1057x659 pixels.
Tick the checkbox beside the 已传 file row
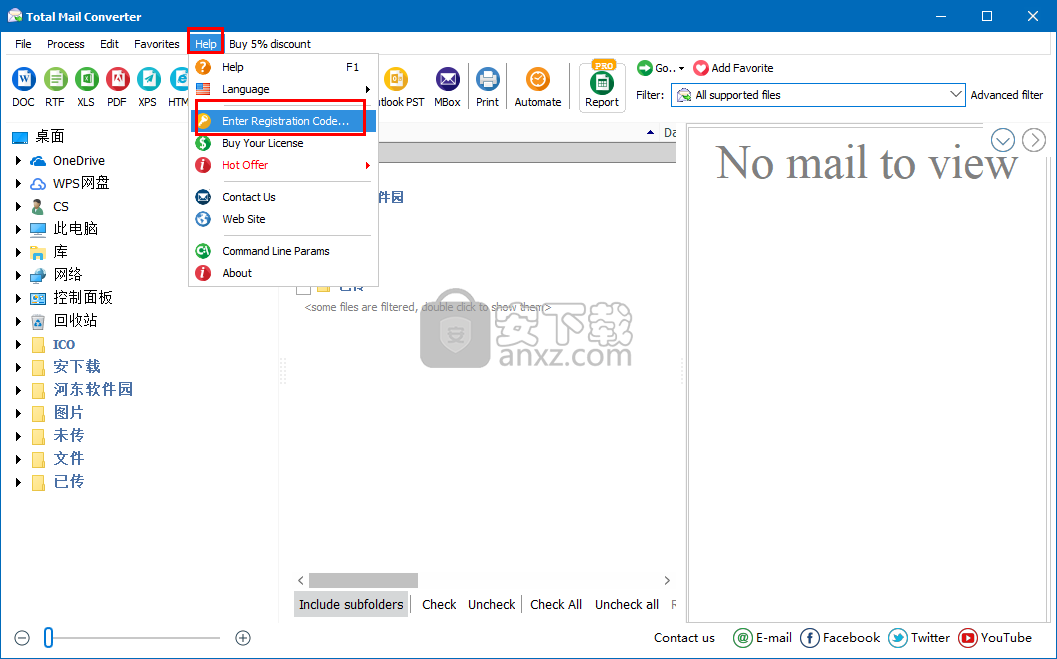[x=303, y=290]
